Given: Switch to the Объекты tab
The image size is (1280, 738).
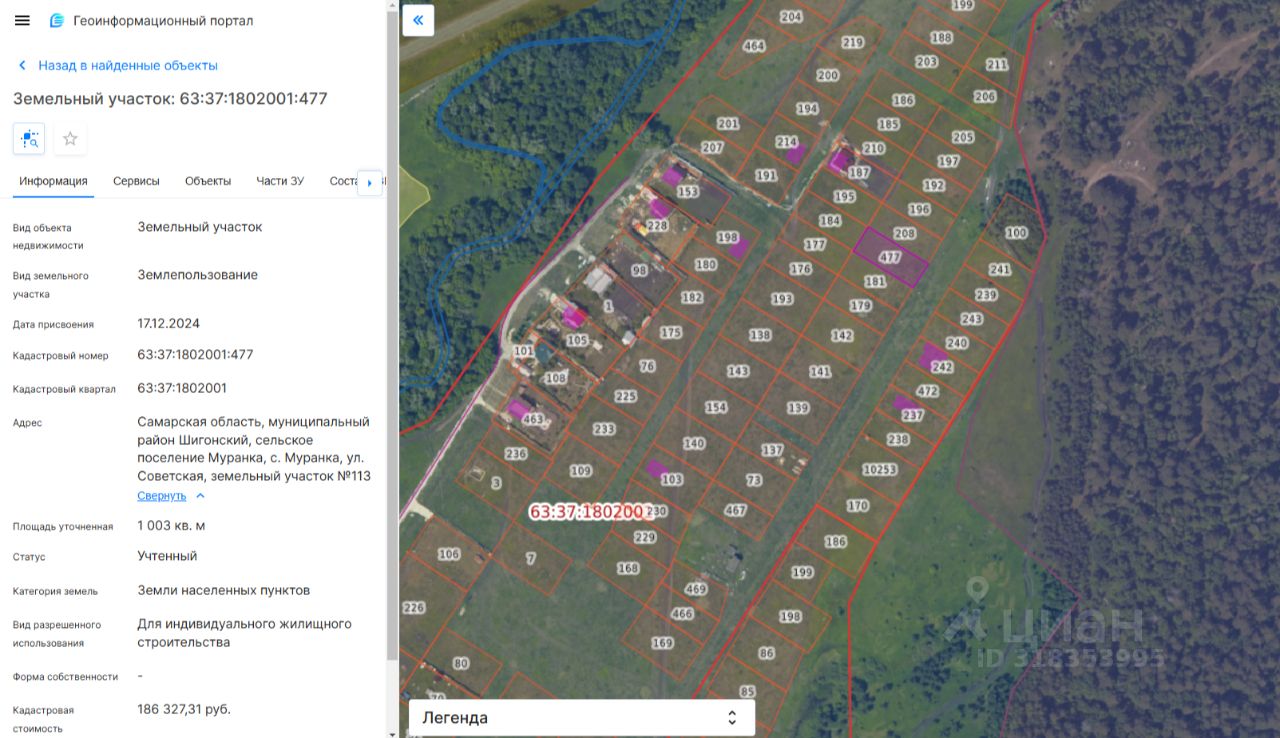Looking at the screenshot, I should (208, 181).
